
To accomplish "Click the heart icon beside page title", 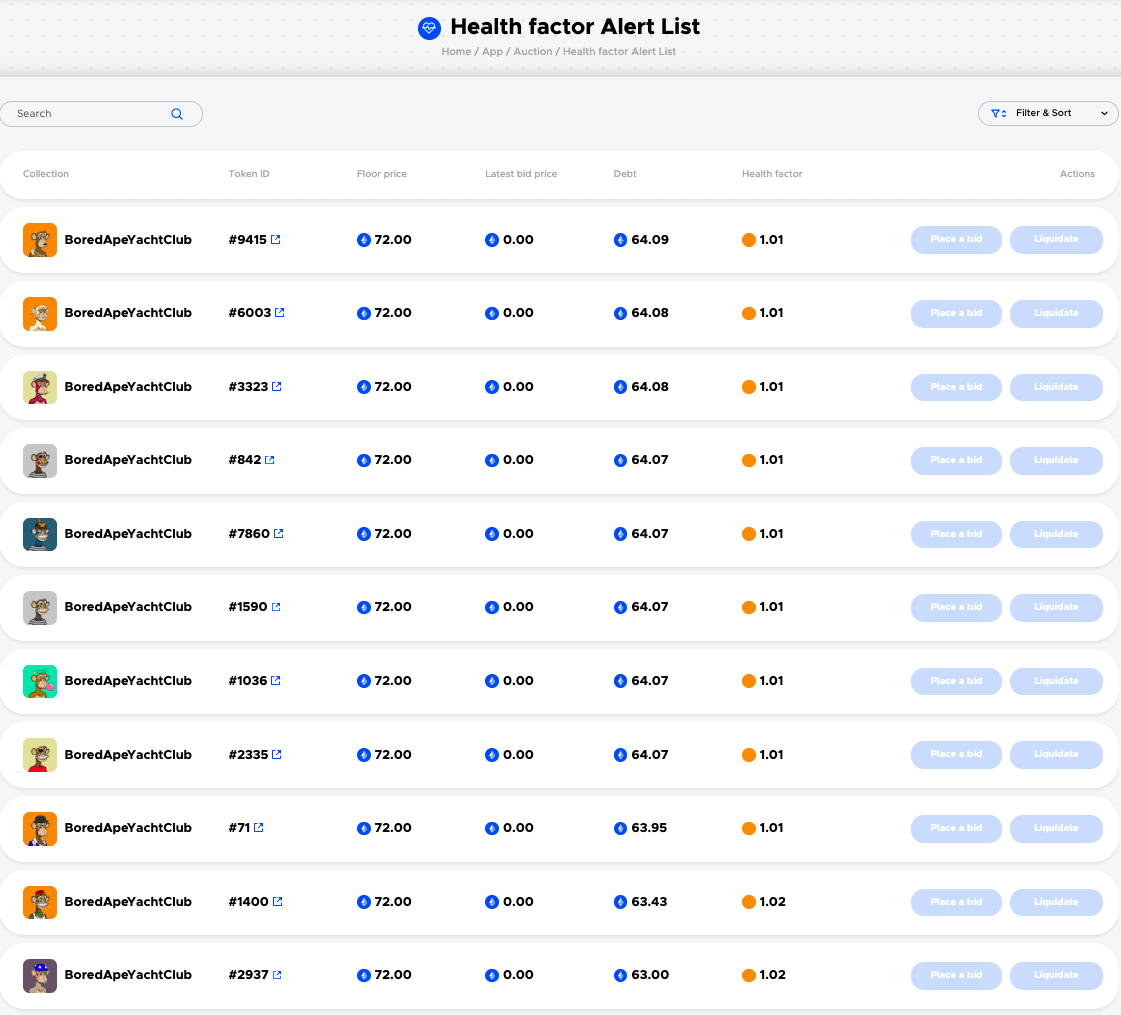I will 429,28.
